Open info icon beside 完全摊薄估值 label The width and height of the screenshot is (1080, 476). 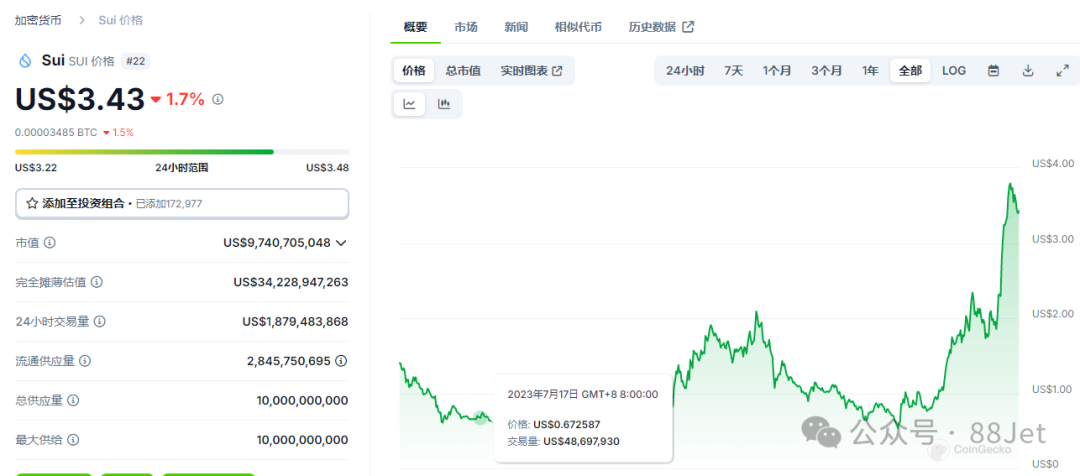pyautogui.click(x=97, y=282)
